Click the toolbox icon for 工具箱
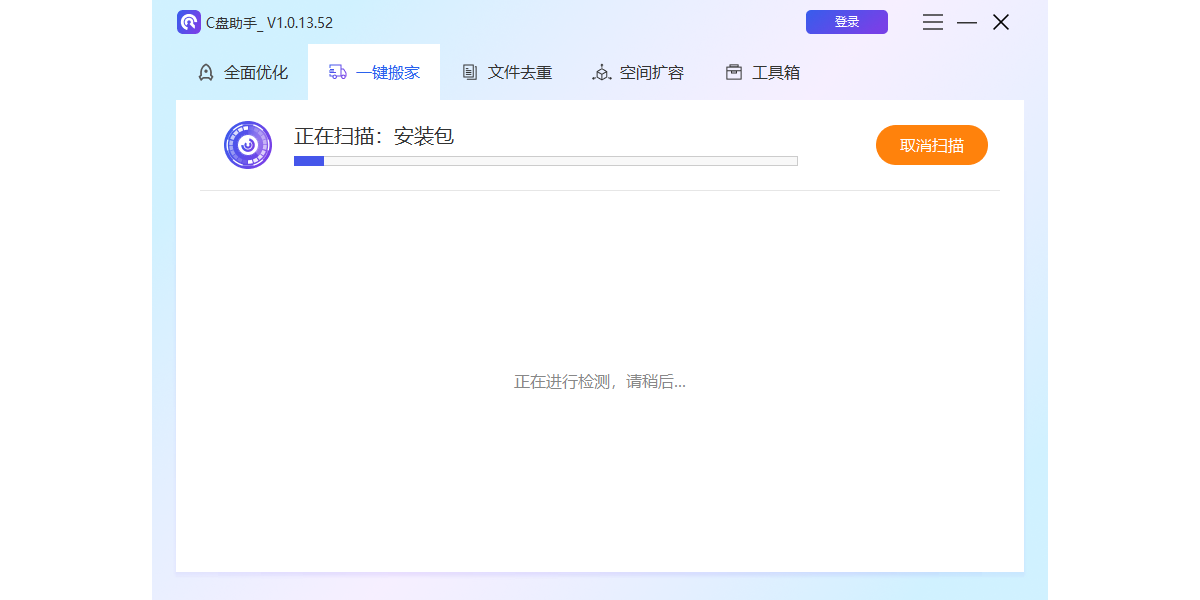Image resolution: width=1200 pixels, height=600 pixels. (734, 72)
